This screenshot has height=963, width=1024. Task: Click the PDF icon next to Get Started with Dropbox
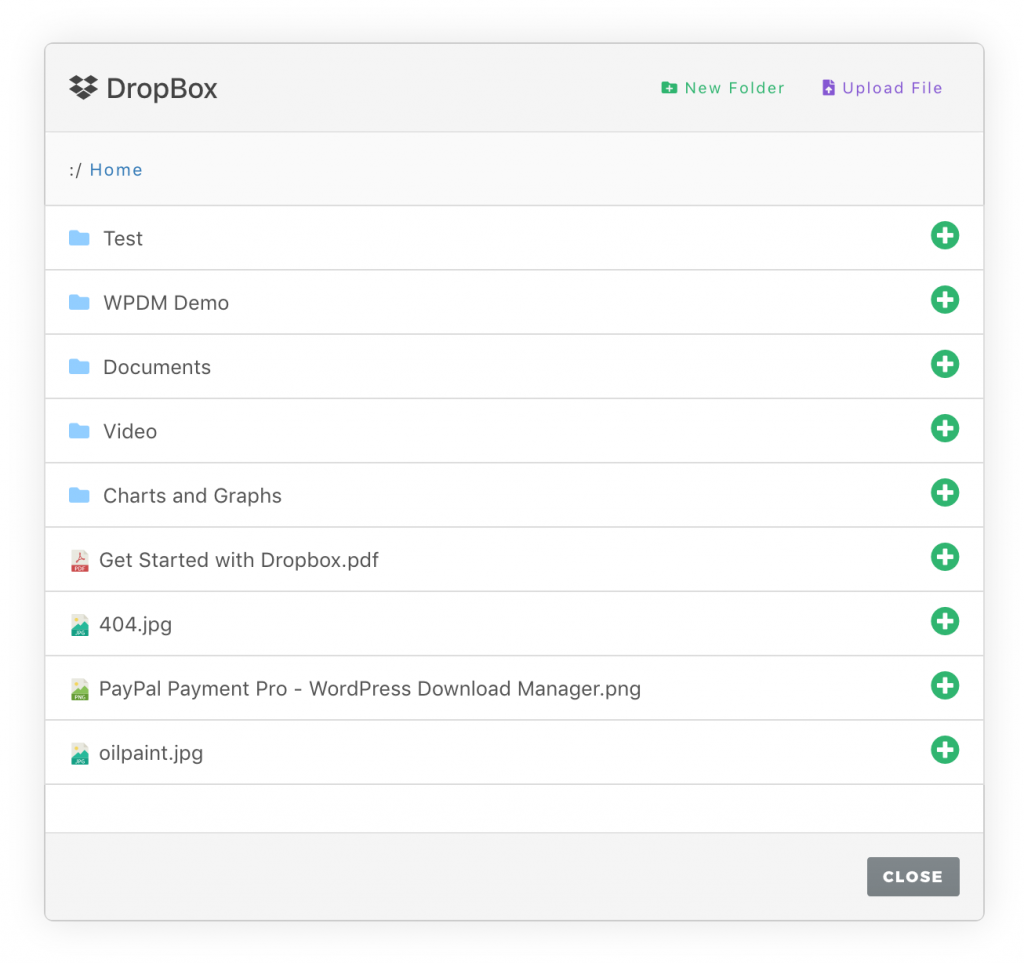click(80, 560)
